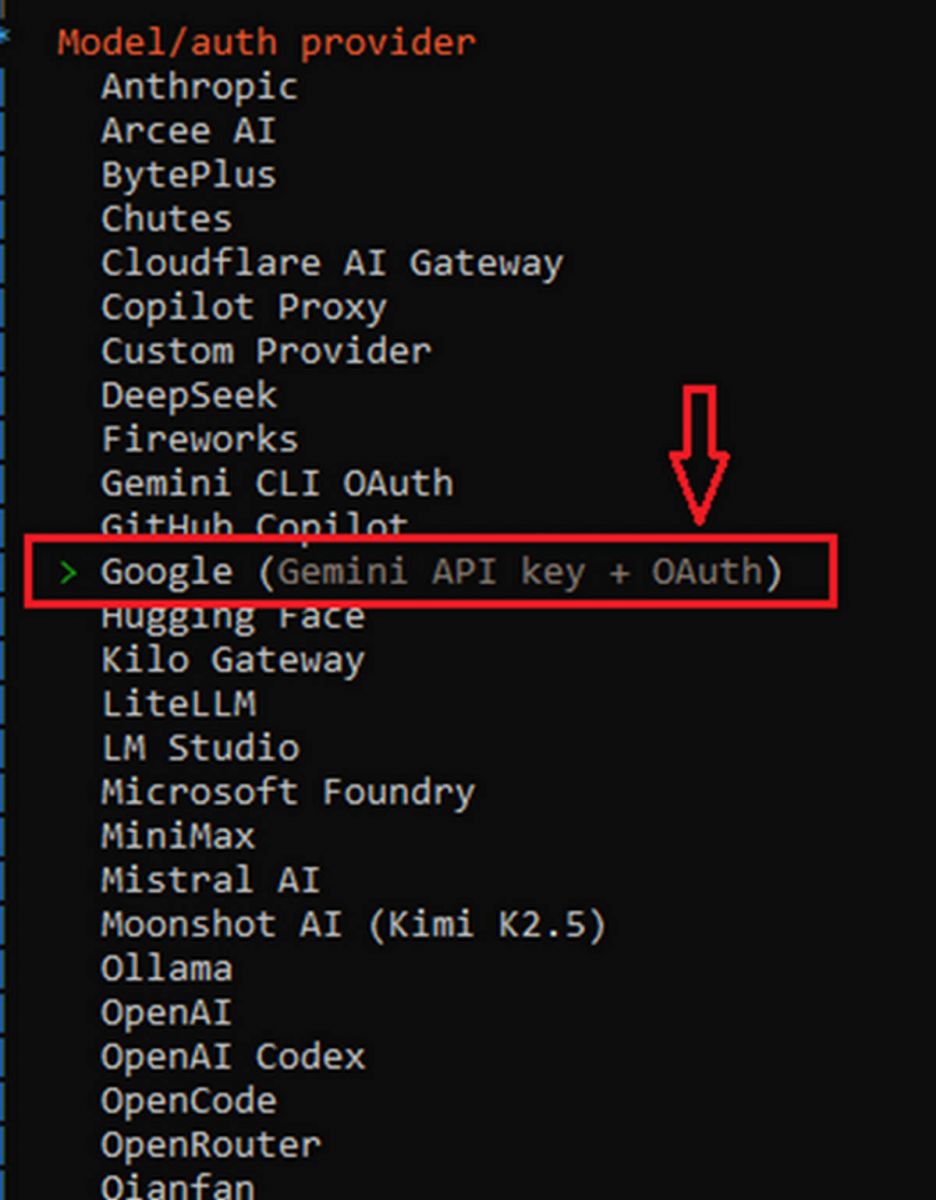
Task: Select the LiteLLM entry
Action: (178, 704)
